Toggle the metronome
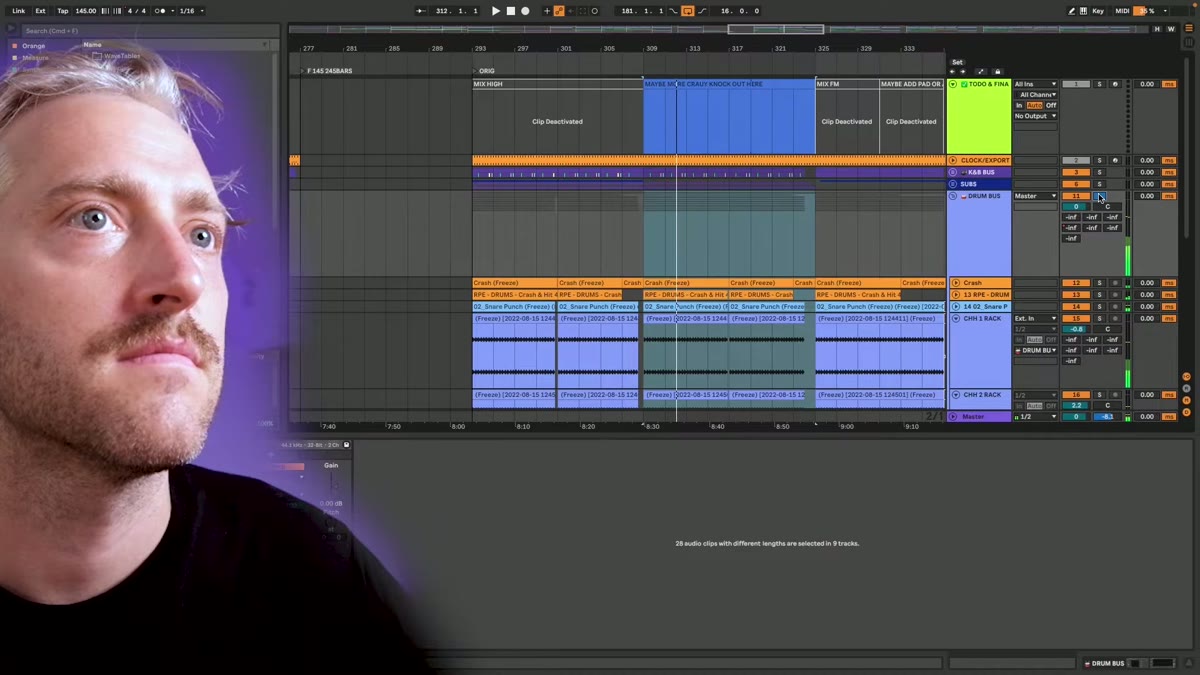This screenshot has width=1200, height=675. [160, 11]
